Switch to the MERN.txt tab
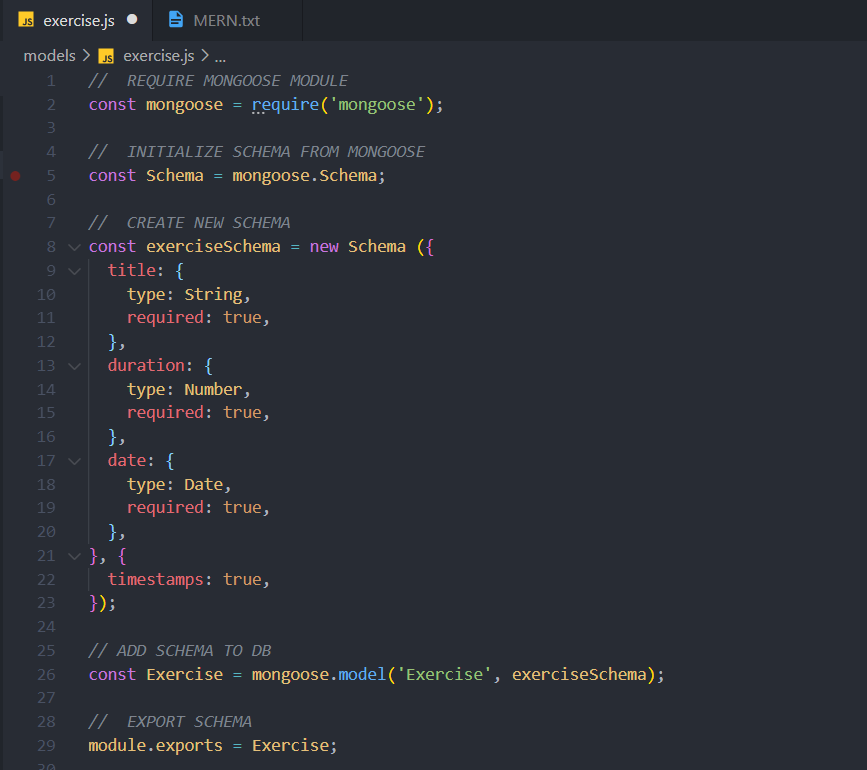867x770 pixels. pyautogui.click(x=226, y=20)
